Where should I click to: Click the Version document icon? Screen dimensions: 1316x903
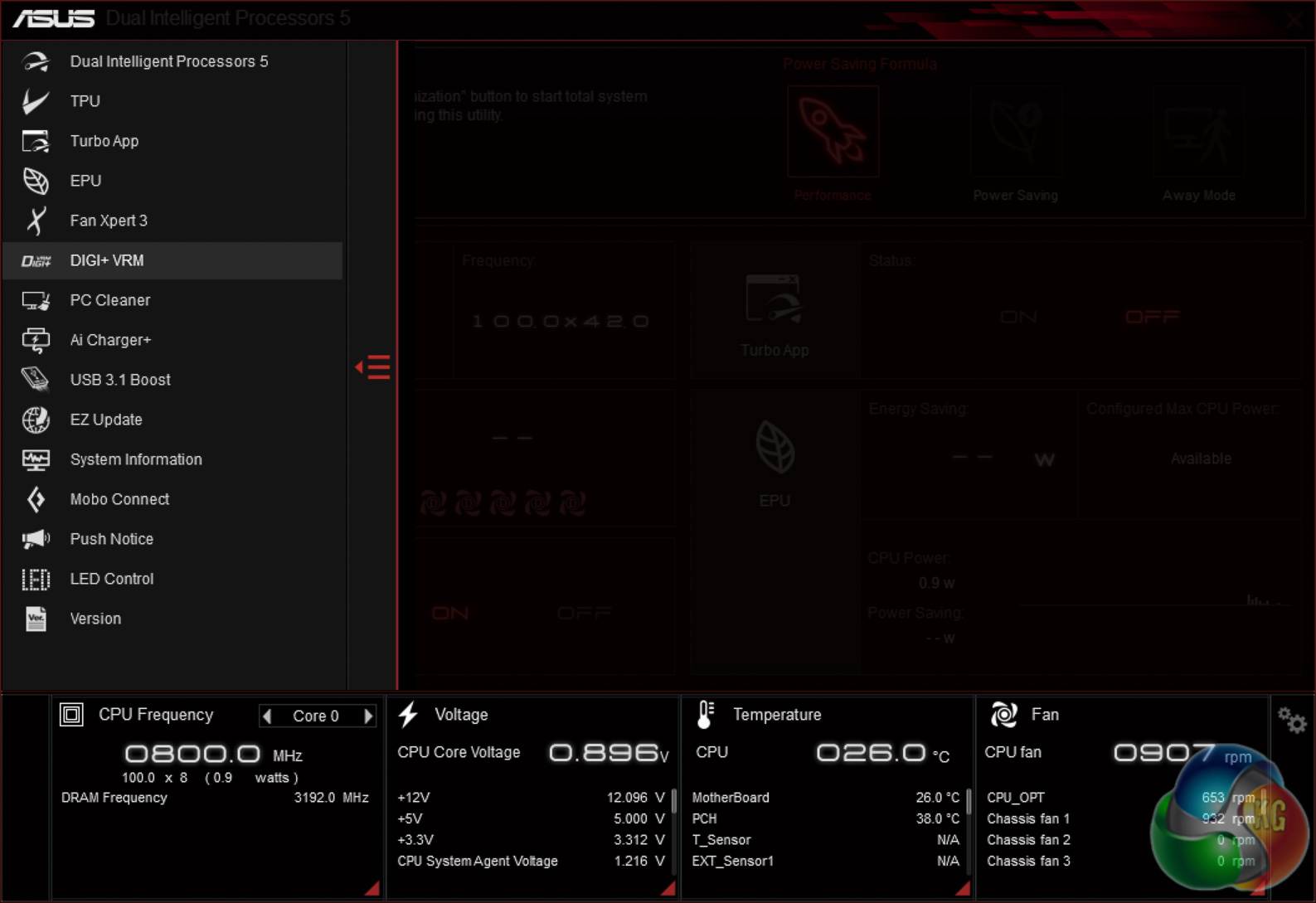36,619
